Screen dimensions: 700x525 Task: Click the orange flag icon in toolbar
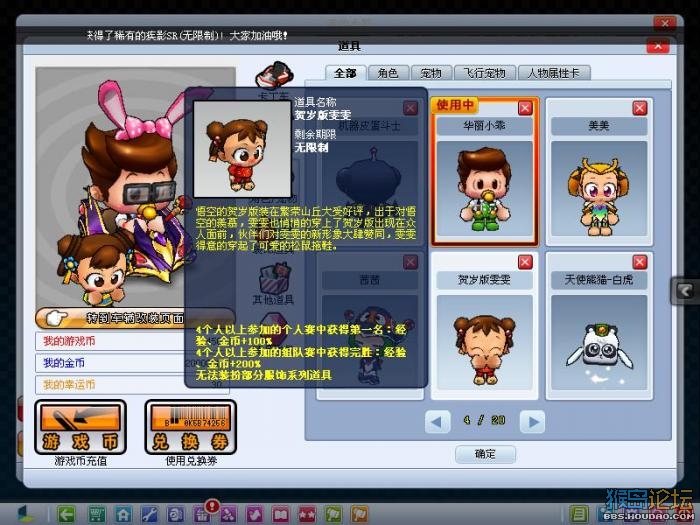pyautogui.click(x=360, y=515)
